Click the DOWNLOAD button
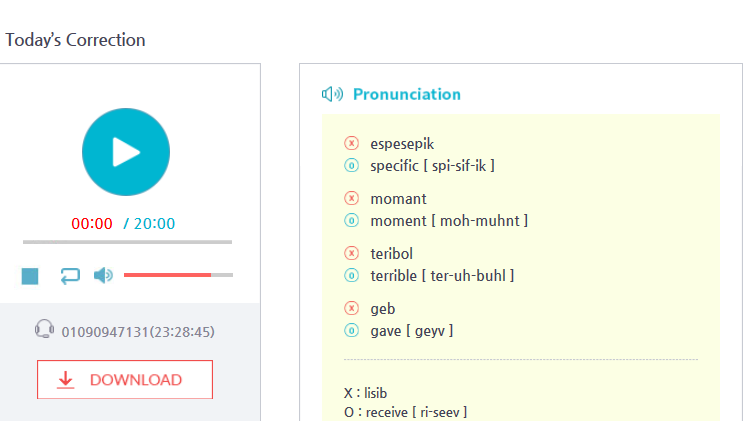The image size is (753, 421). click(x=125, y=379)
